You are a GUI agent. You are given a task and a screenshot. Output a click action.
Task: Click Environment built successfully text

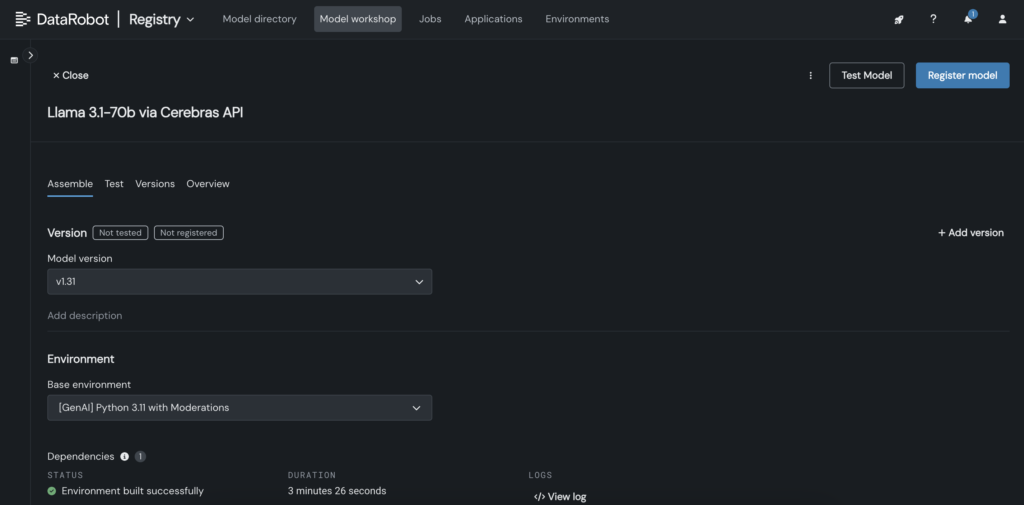[x=133, y=491]
